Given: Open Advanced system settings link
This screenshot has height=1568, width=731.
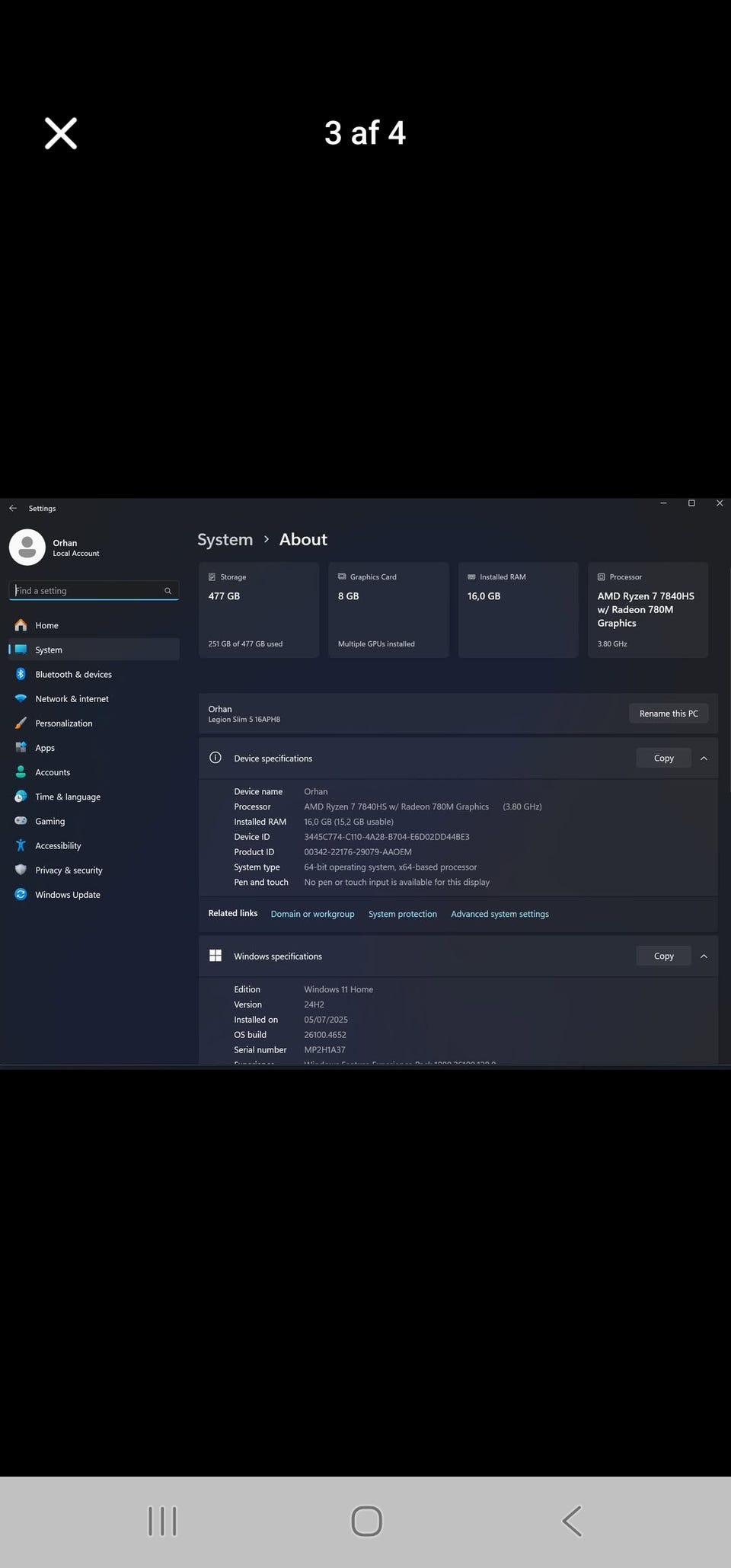Looking at the screenshot, I should (x=500, y=914).
